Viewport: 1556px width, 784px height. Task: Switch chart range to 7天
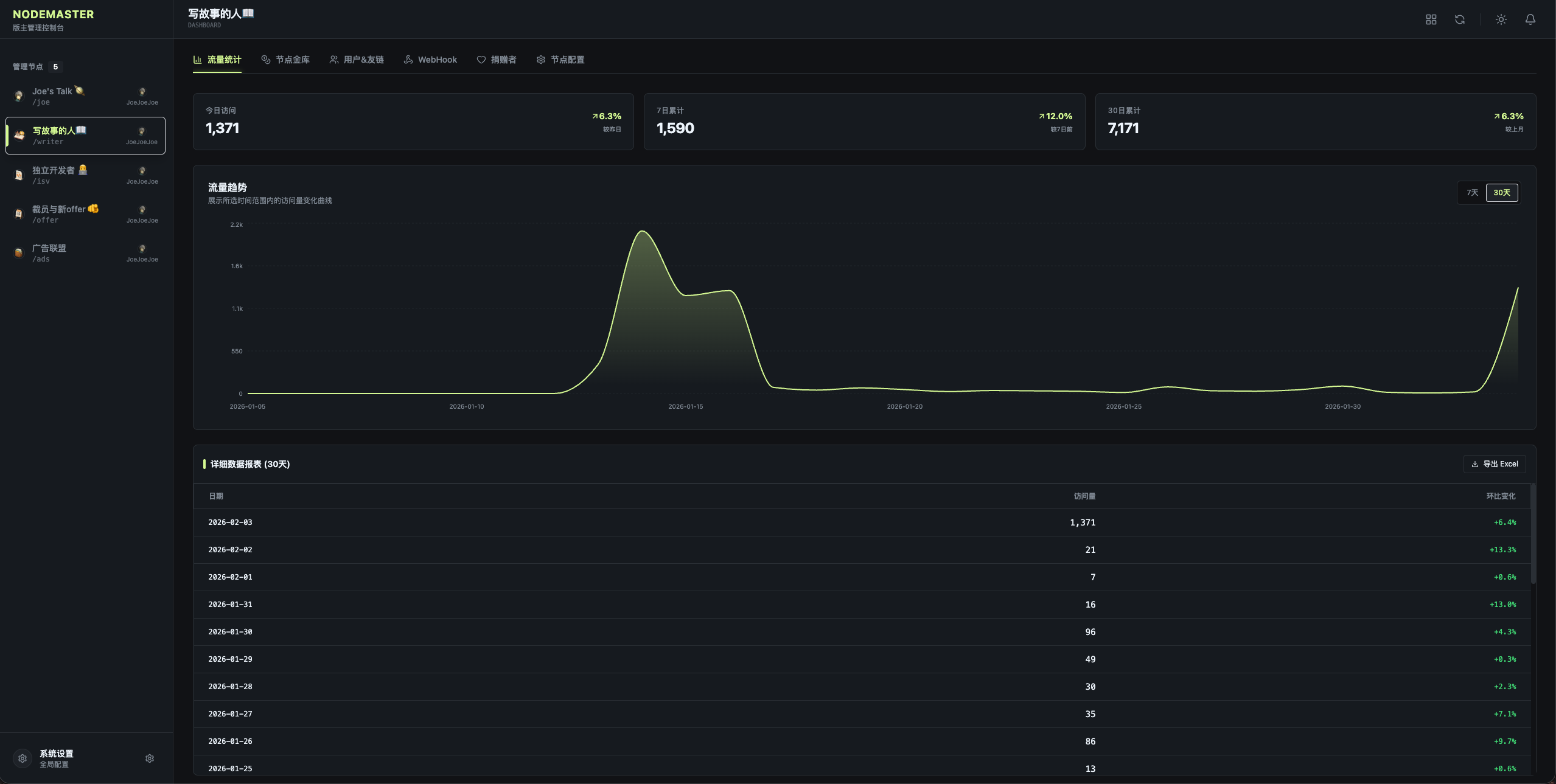(1472, 193)
